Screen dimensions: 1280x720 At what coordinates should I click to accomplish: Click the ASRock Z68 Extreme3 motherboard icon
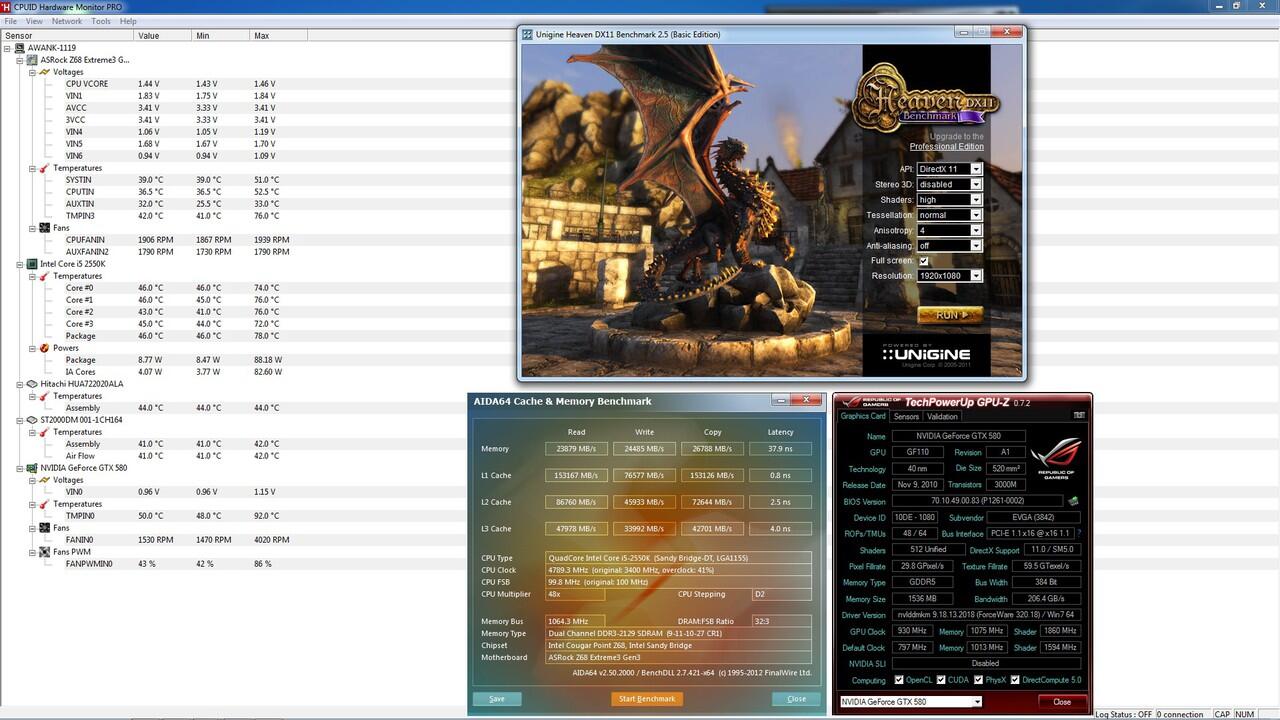coord(32,60)
